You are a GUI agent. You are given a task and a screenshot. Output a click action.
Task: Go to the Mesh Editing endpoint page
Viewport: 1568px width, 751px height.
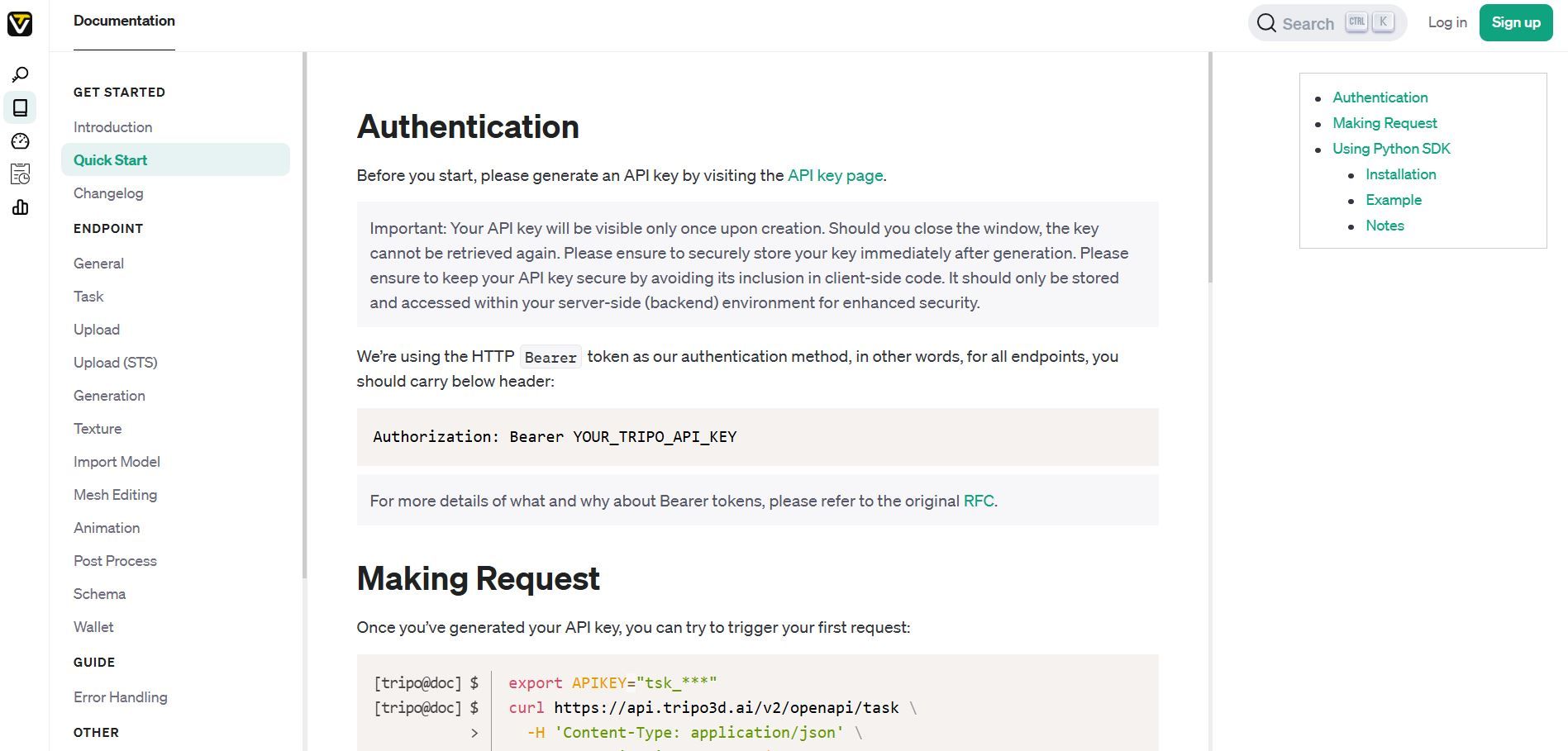point(115,495)
